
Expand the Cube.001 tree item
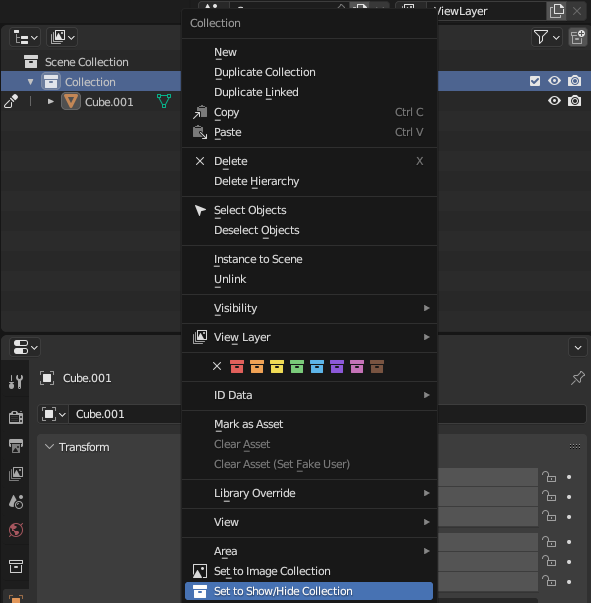(x=50, y=102)
